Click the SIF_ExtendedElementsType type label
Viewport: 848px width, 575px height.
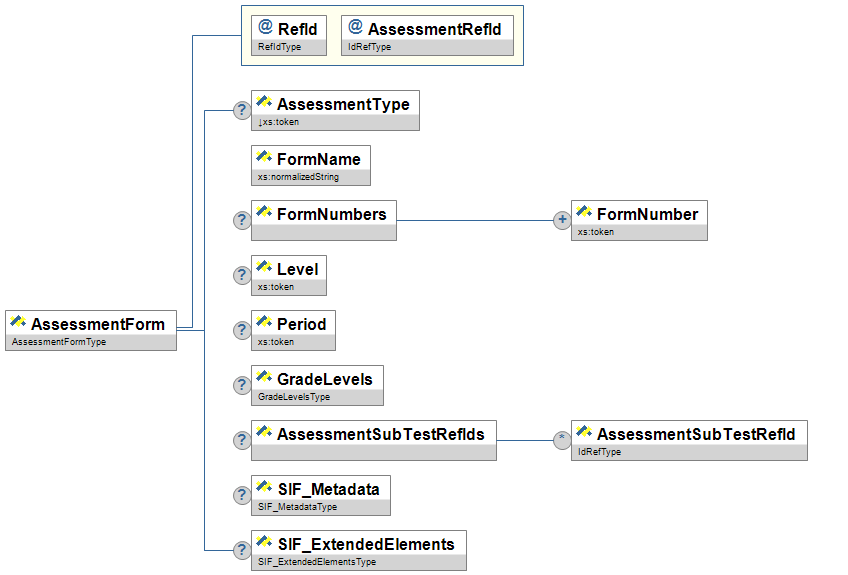tap(317, 562)
